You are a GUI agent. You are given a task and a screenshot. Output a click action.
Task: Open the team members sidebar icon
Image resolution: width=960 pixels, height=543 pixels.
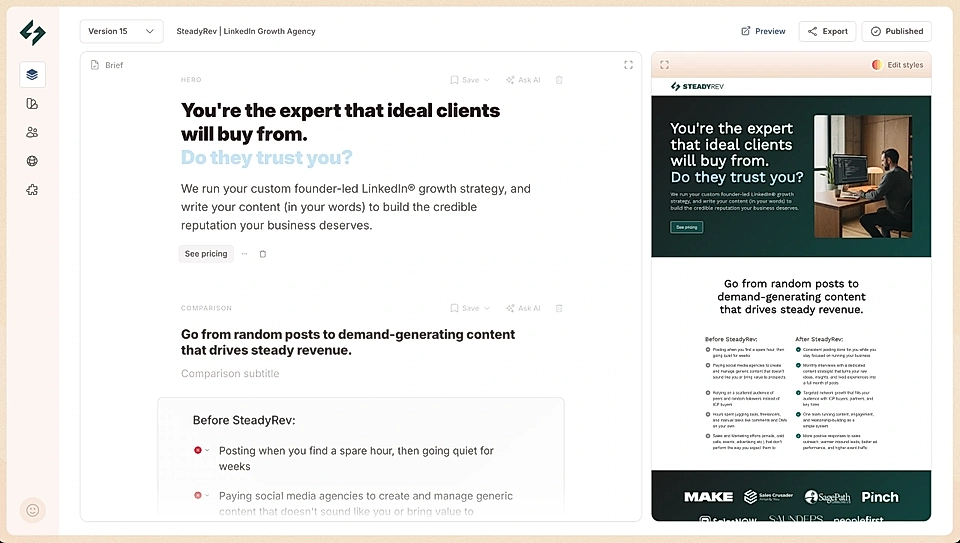pos(32,132)
